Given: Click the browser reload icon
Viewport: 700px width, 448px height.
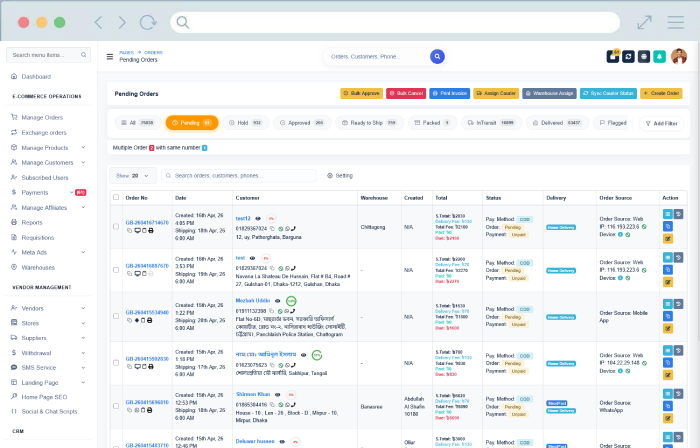Looking at the screenshot, I should point(147,22).
